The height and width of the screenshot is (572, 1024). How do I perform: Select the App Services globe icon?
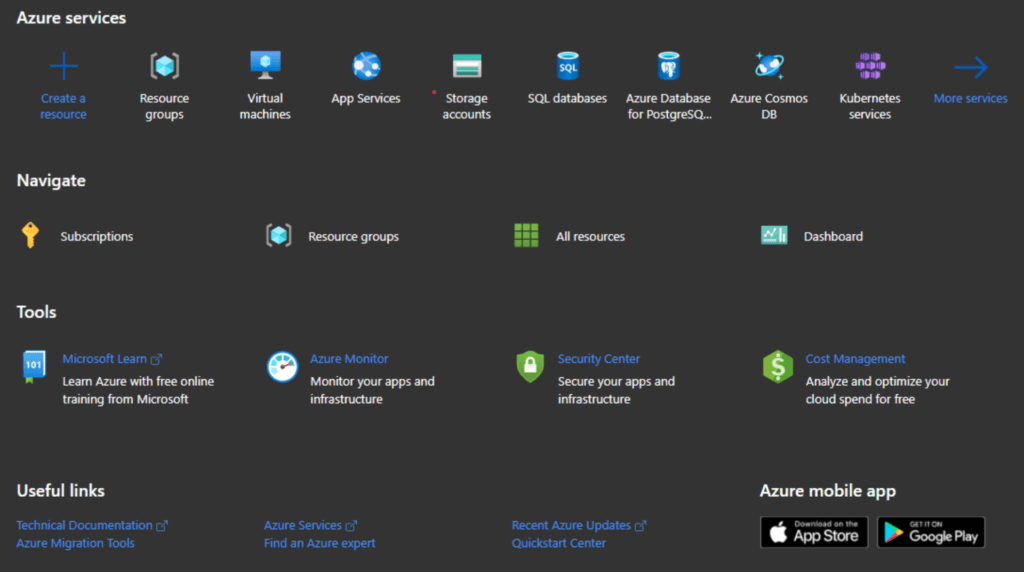[366, 66]
